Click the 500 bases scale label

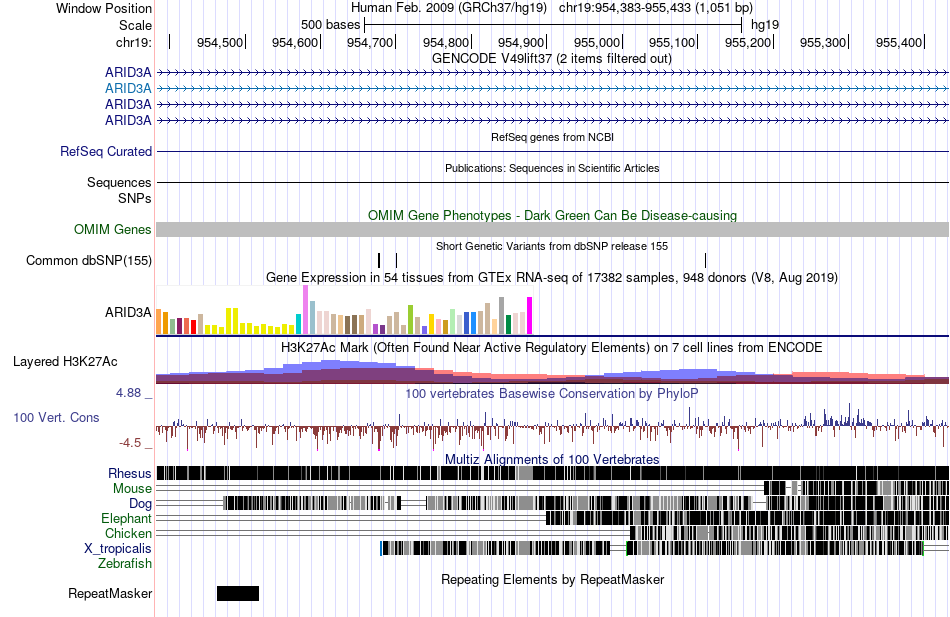click(x=331, y=25)
